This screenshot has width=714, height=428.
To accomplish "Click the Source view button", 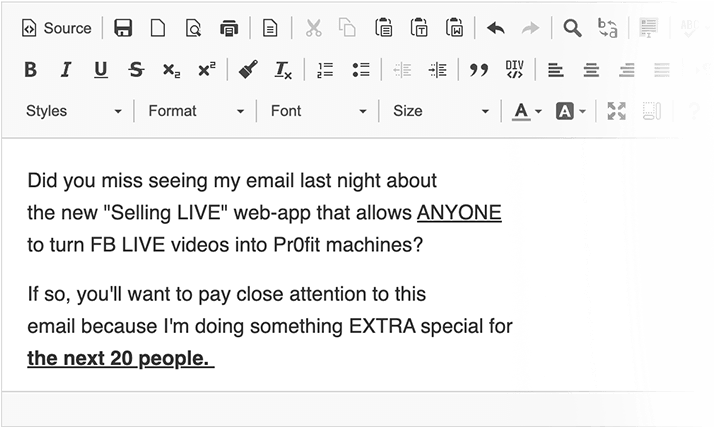I will tap(56, 28).
